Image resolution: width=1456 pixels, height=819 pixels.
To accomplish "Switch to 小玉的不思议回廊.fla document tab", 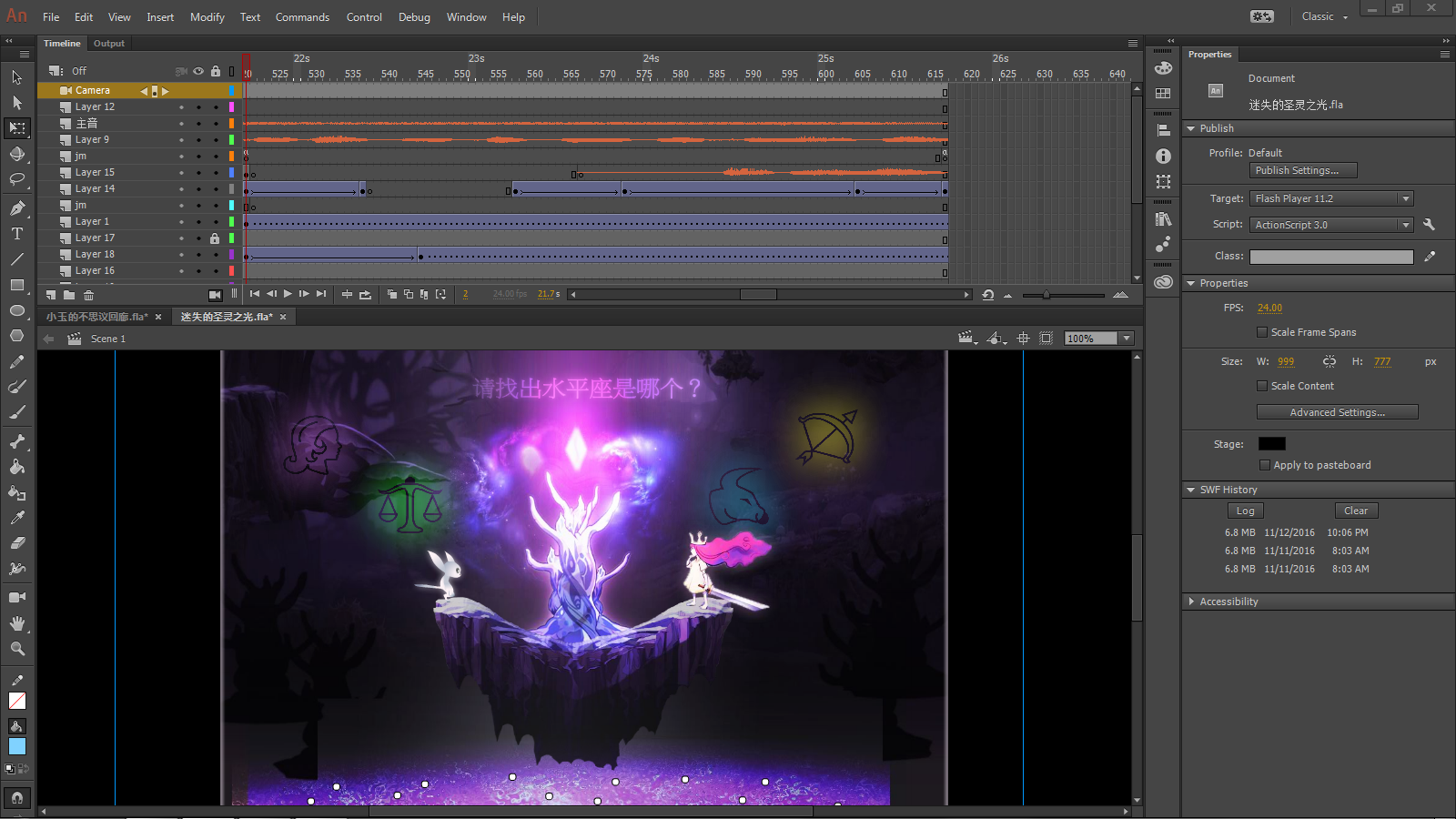I will (x=96, y=317).
